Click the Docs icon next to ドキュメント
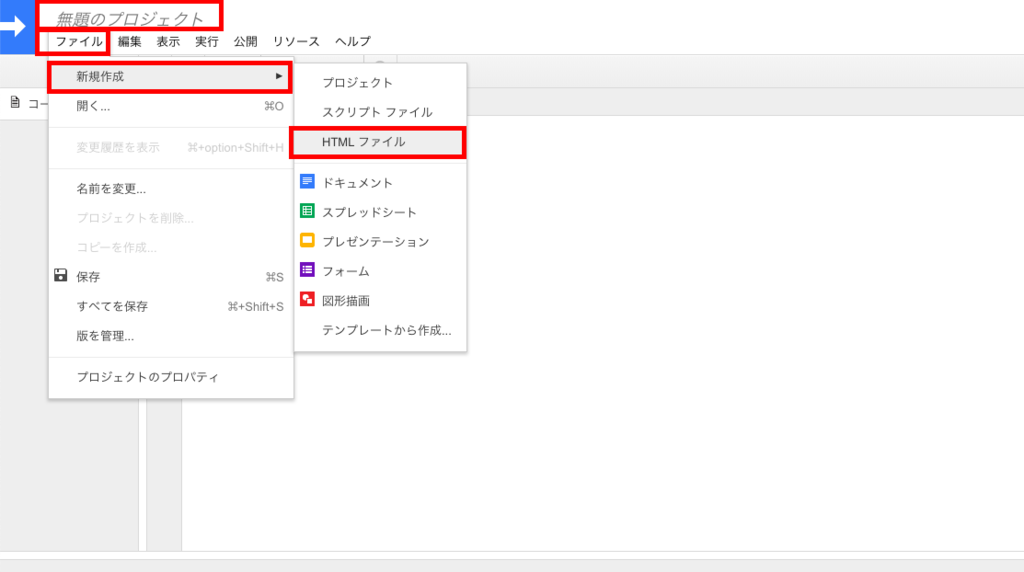 pyautogui.click(x=307, y=182)
